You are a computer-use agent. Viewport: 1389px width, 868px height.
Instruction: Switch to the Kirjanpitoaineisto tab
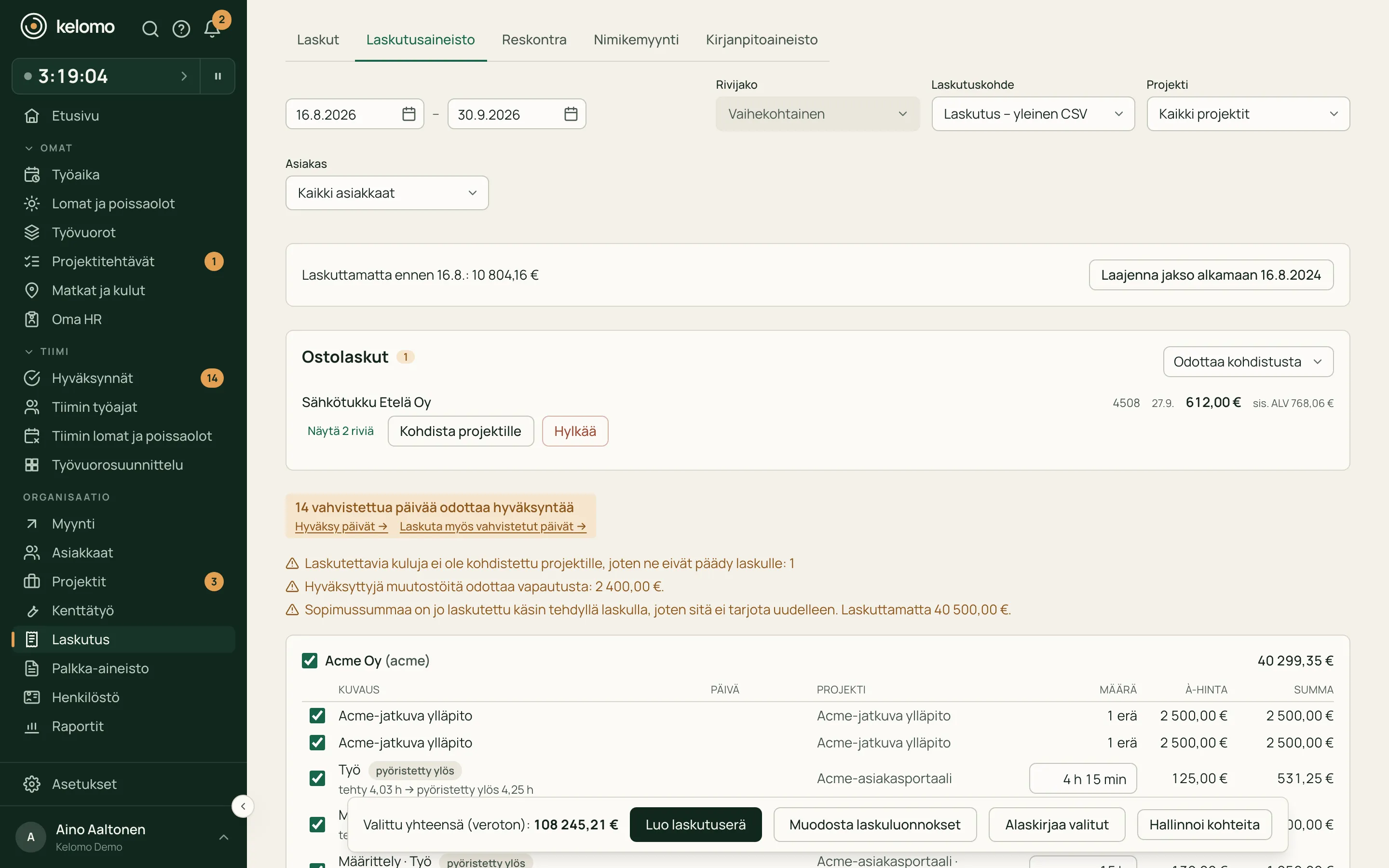(762, 40)
